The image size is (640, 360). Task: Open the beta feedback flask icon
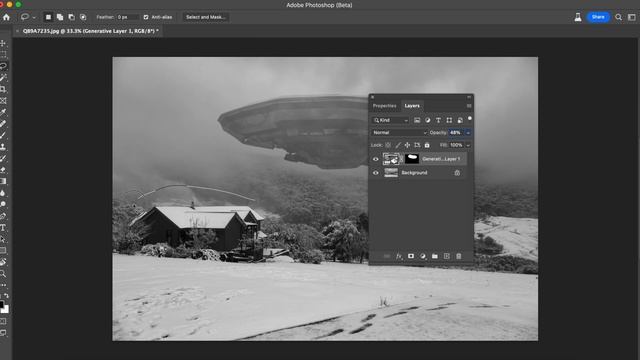(x=578, y=17)
